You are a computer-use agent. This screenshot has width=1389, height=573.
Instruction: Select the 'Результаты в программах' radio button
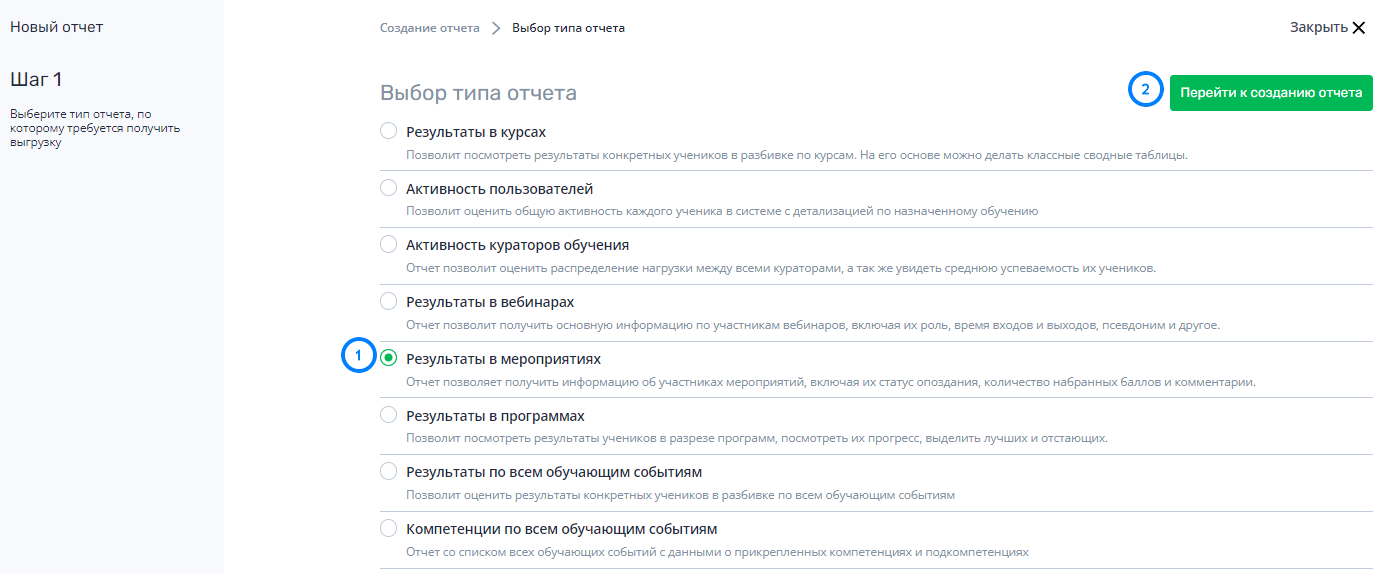389,415
